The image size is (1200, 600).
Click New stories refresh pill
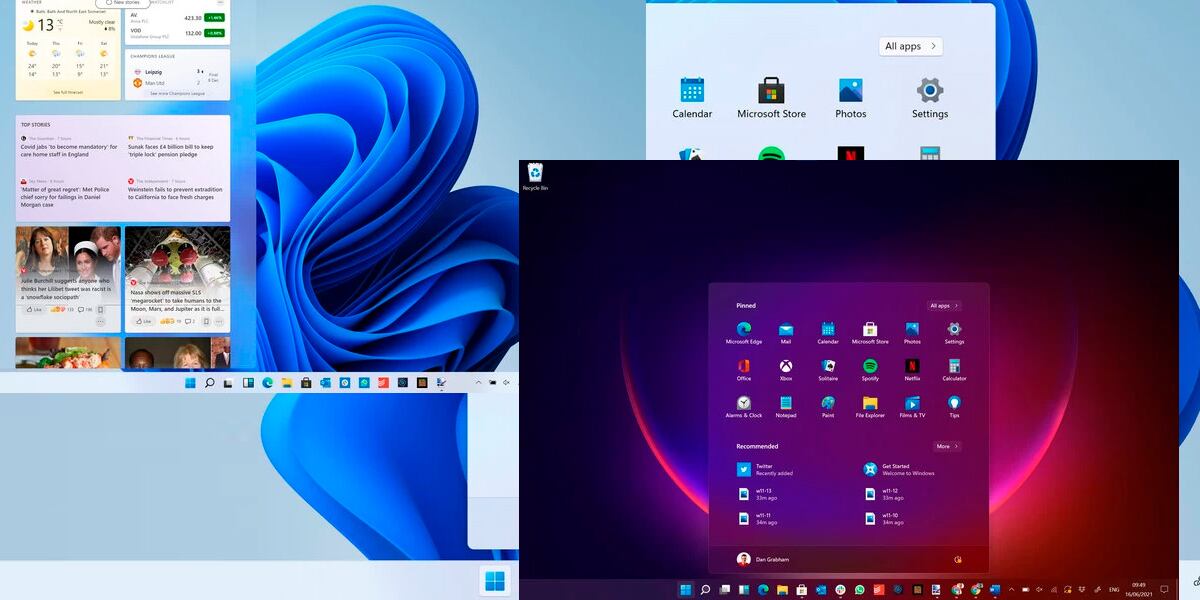tap(122, 3)
